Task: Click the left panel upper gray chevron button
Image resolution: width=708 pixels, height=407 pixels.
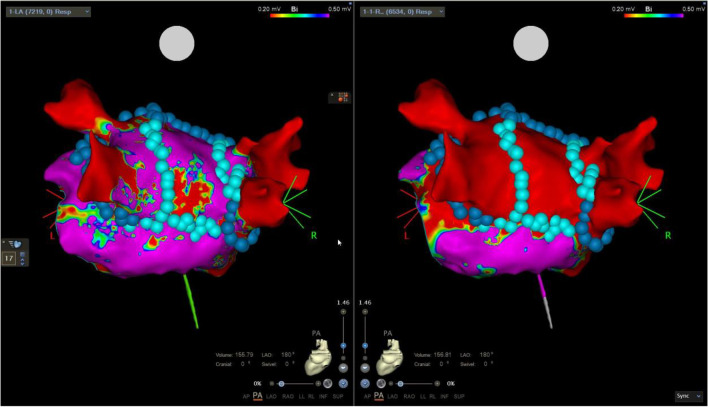Action: 343,368
